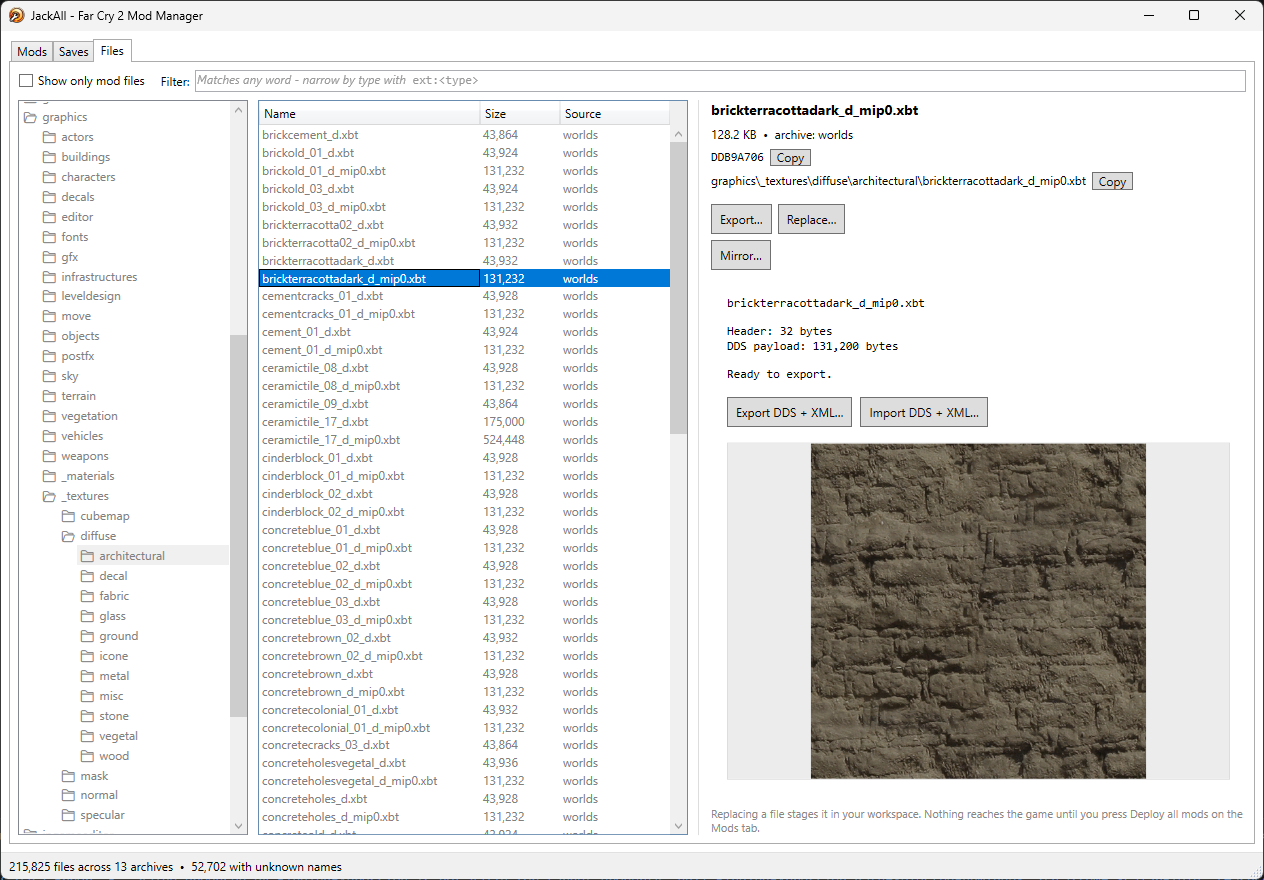Switch to the Saves tab
Viewport: 1264px width, 880px height.
point(73,52)
